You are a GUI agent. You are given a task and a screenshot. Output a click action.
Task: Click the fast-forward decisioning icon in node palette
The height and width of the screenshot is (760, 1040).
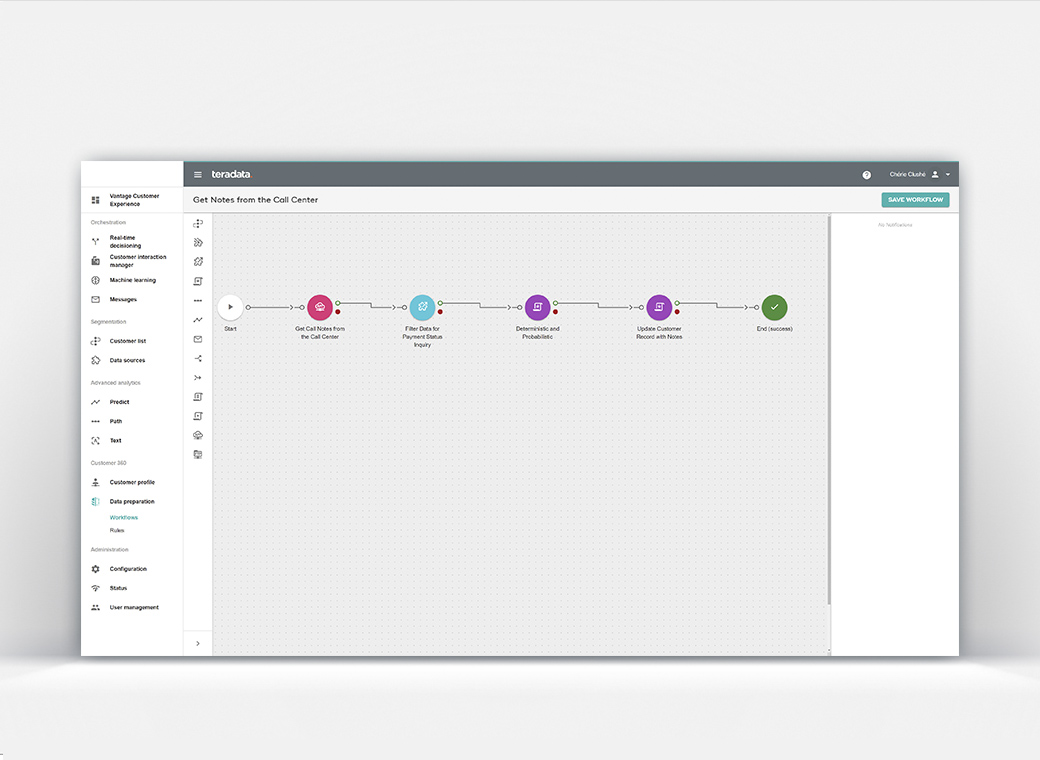197,242
